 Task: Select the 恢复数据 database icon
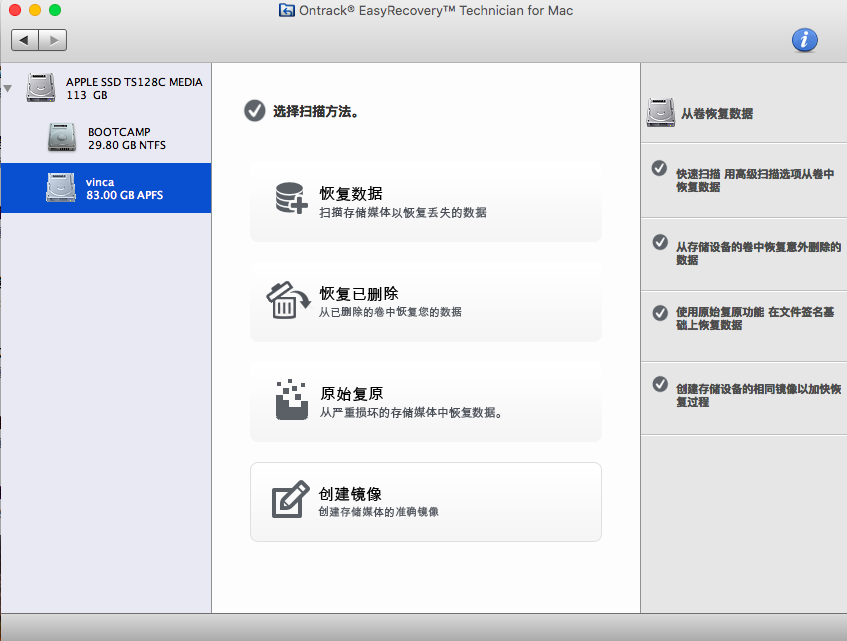(291, 196)
